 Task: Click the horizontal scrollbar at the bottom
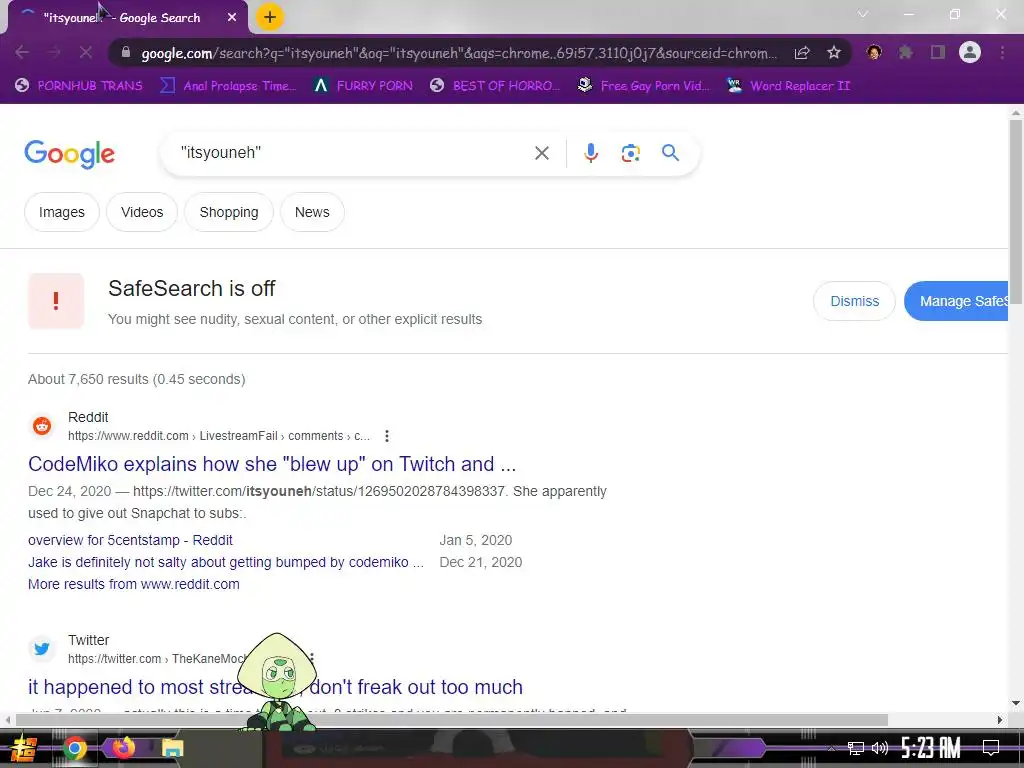coord(451,720)
